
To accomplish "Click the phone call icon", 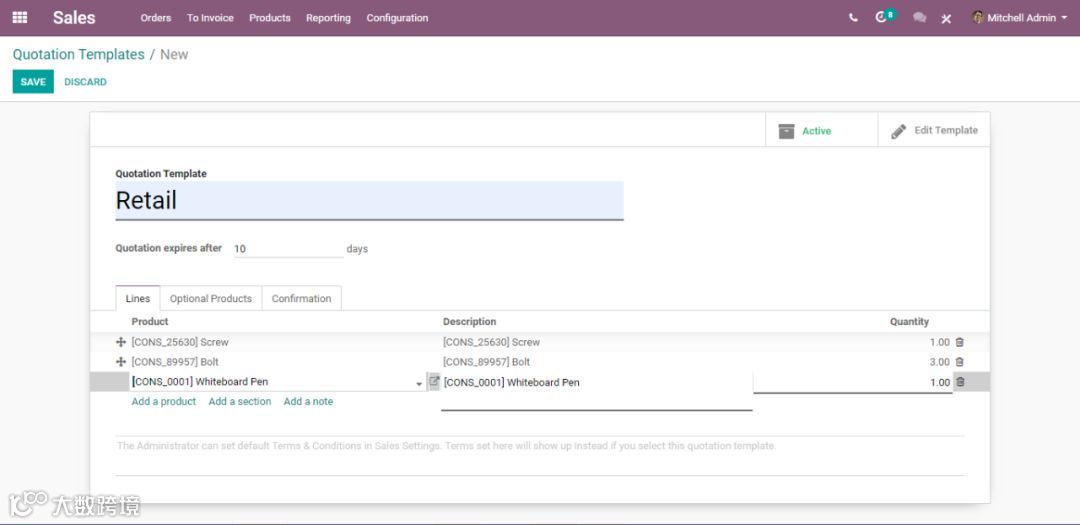I will pyautogui.click(x=853, y=18).
